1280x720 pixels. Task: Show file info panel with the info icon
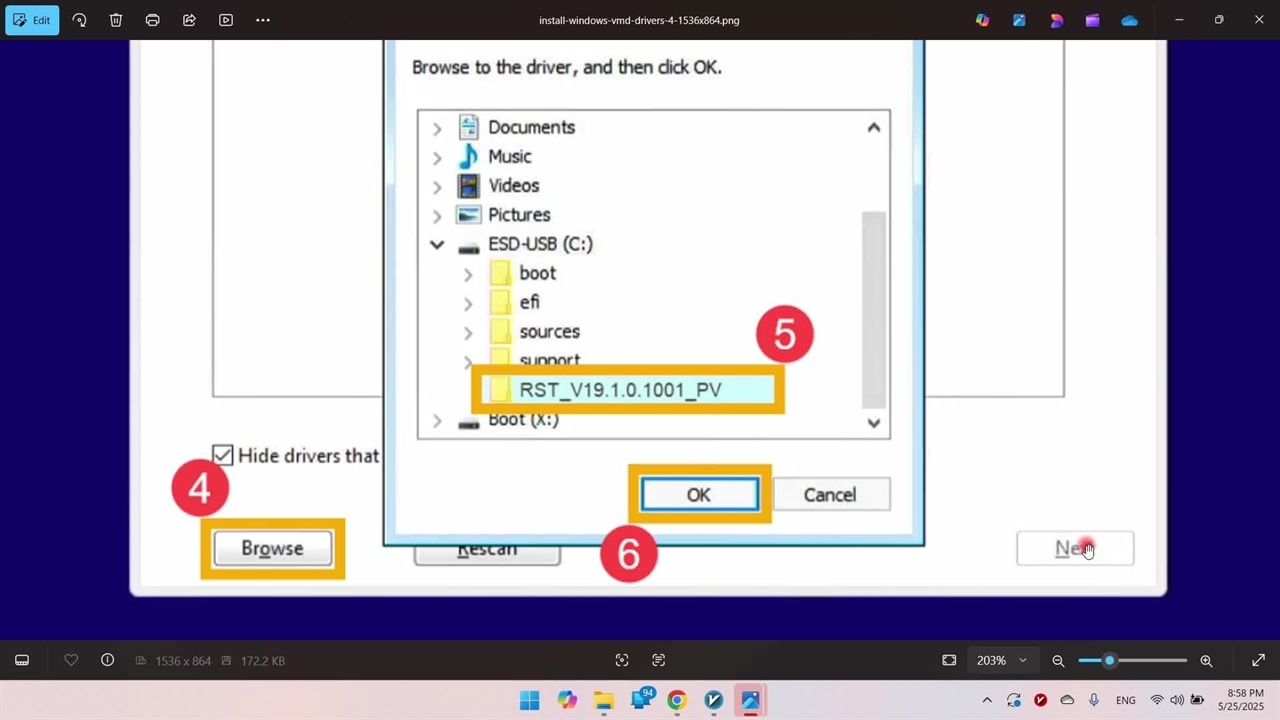tap(107, 660)
